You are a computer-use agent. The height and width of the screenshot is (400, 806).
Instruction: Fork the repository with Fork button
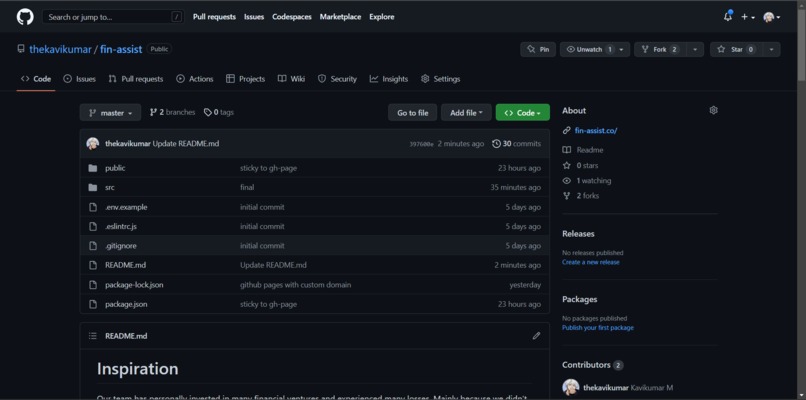pyautogui.click(x=660, y=49)
